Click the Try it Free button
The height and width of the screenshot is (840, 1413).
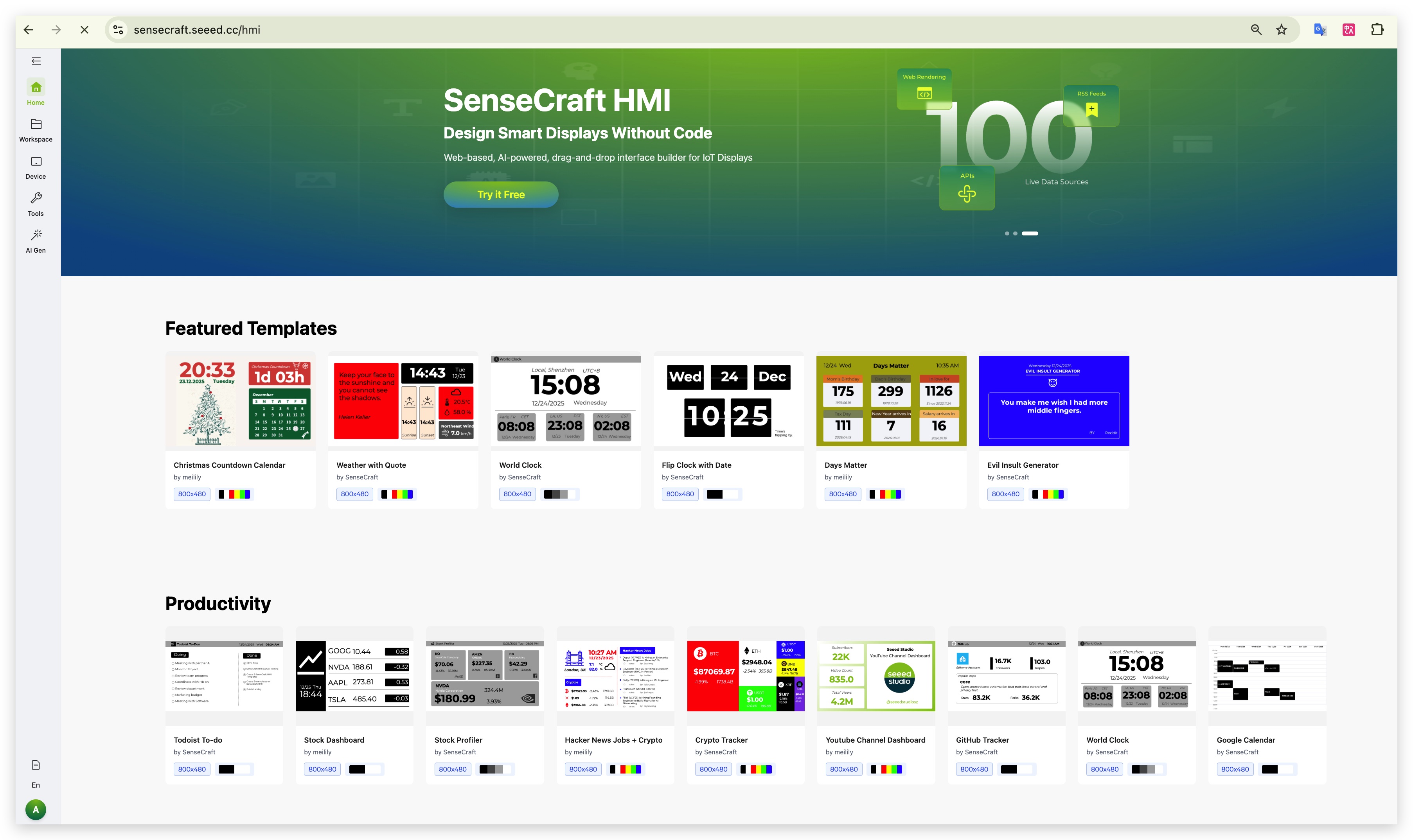[x=500, y=195]
